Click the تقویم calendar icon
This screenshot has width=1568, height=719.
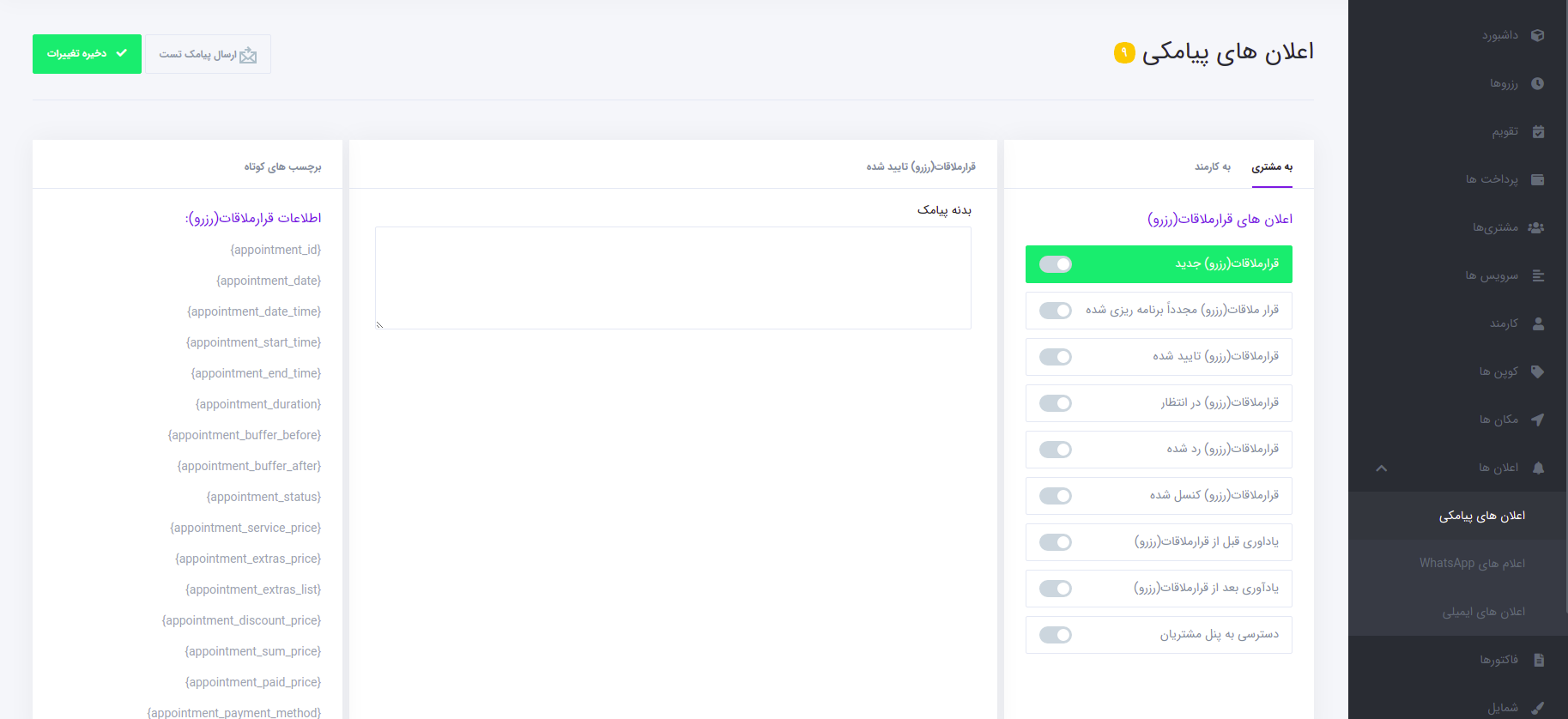(1538, 131)
